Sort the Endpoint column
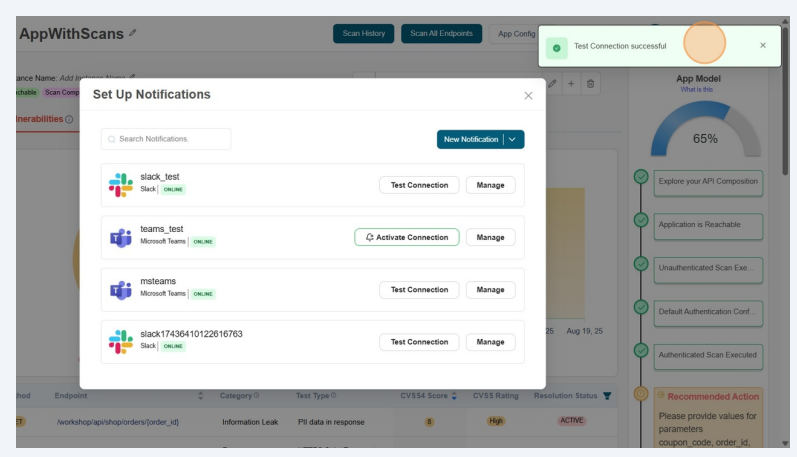The width and height of the screenshot is (797, 457). pyautogui.click(x=203, y=396)
